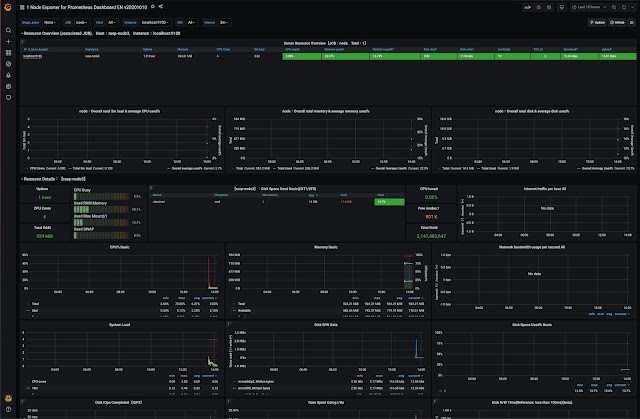Viewport: 640px width, 419px height.
Task: Click the share dashboard icon
Action: (x=160, y=7)
